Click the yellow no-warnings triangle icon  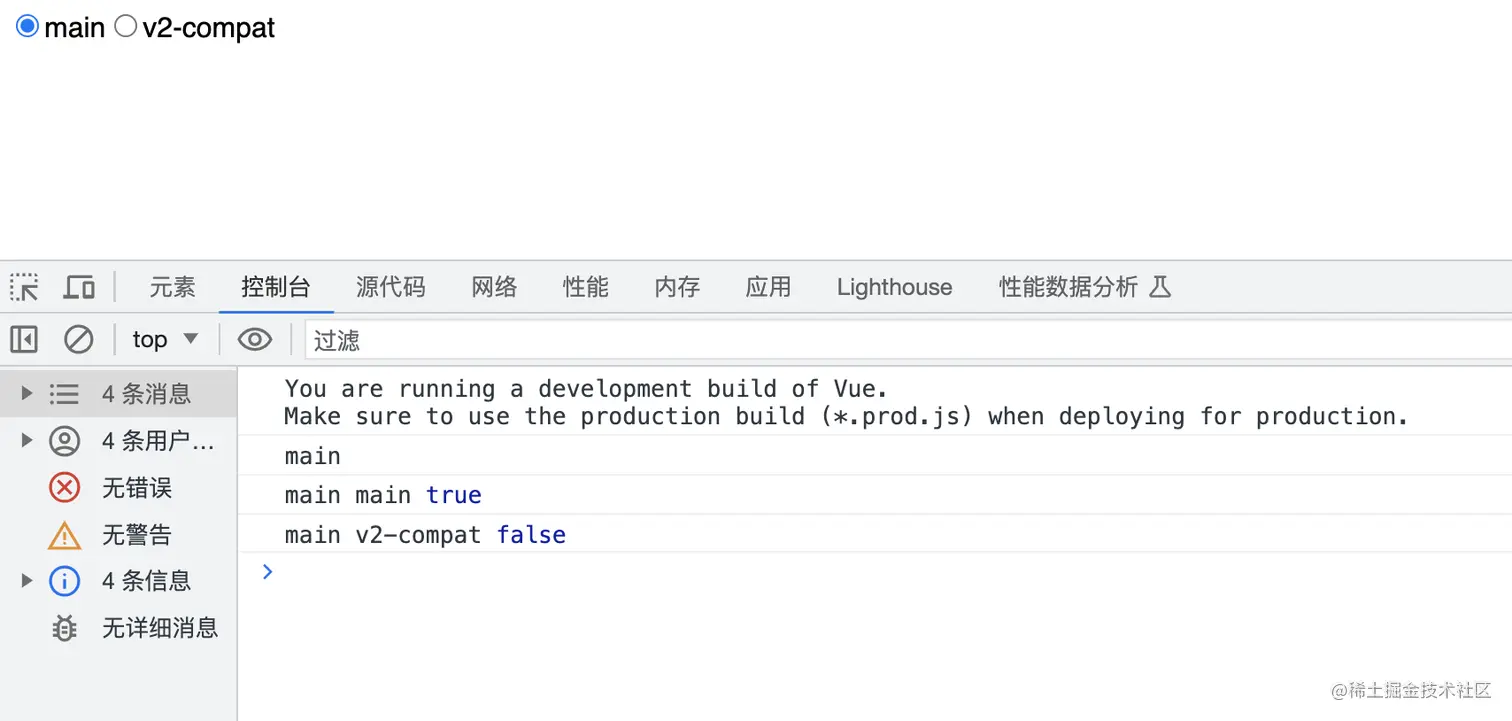[x=64, y=536]
